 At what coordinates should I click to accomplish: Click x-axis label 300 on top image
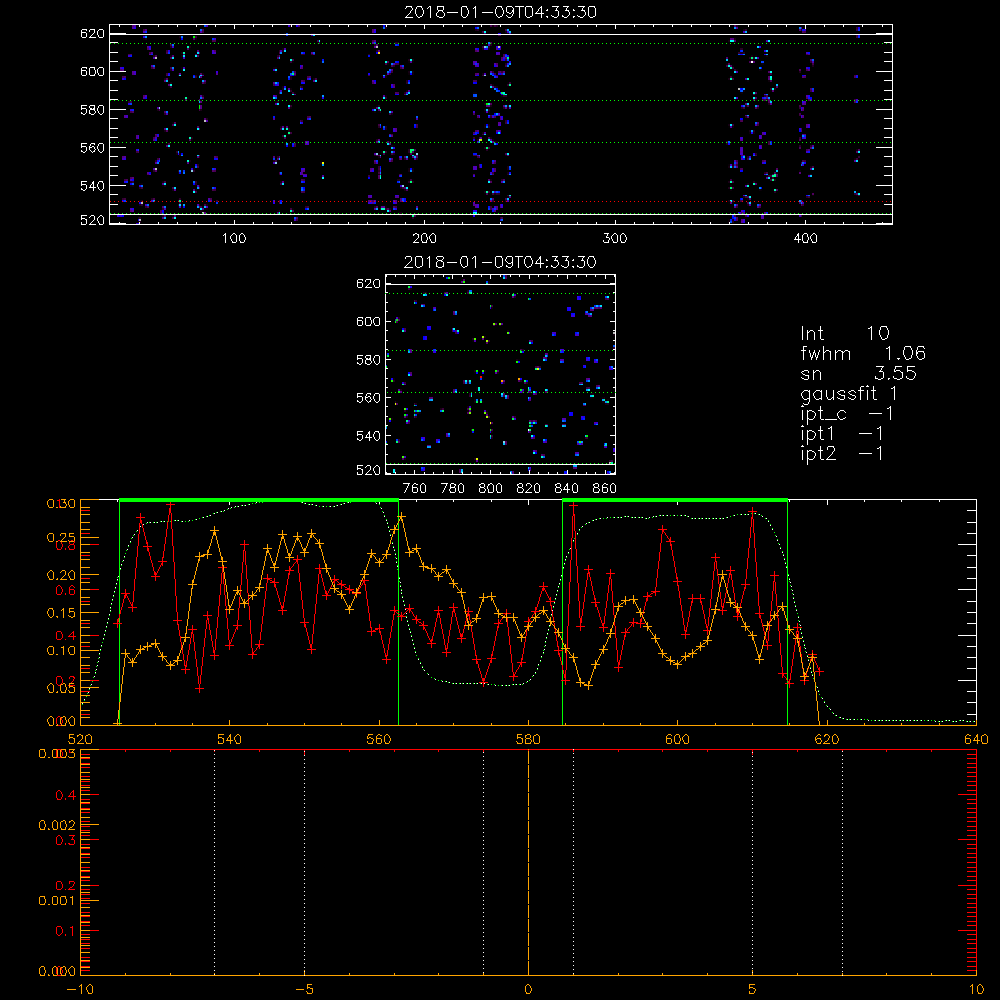click(x=615, y=239)
